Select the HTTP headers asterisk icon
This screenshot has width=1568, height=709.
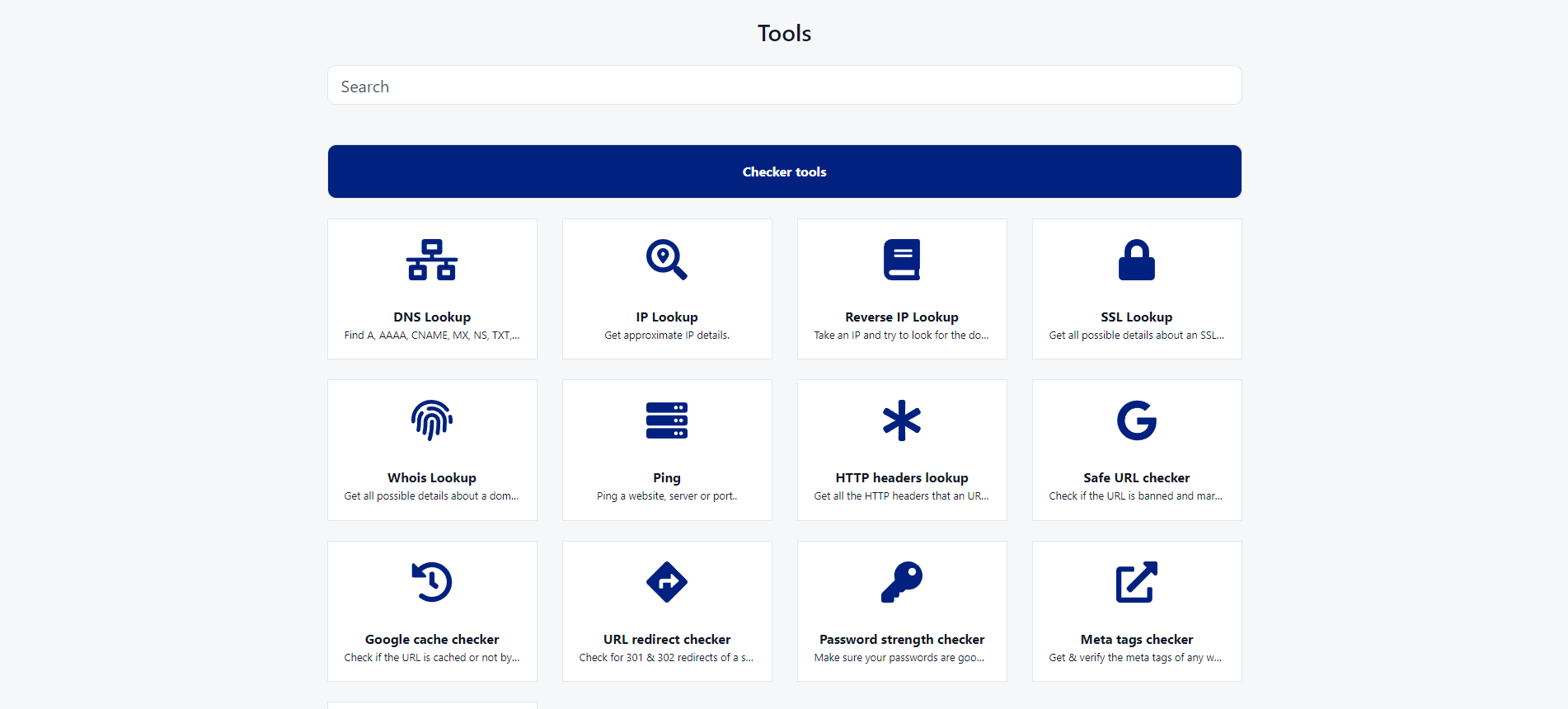click(x=901, y=420)
